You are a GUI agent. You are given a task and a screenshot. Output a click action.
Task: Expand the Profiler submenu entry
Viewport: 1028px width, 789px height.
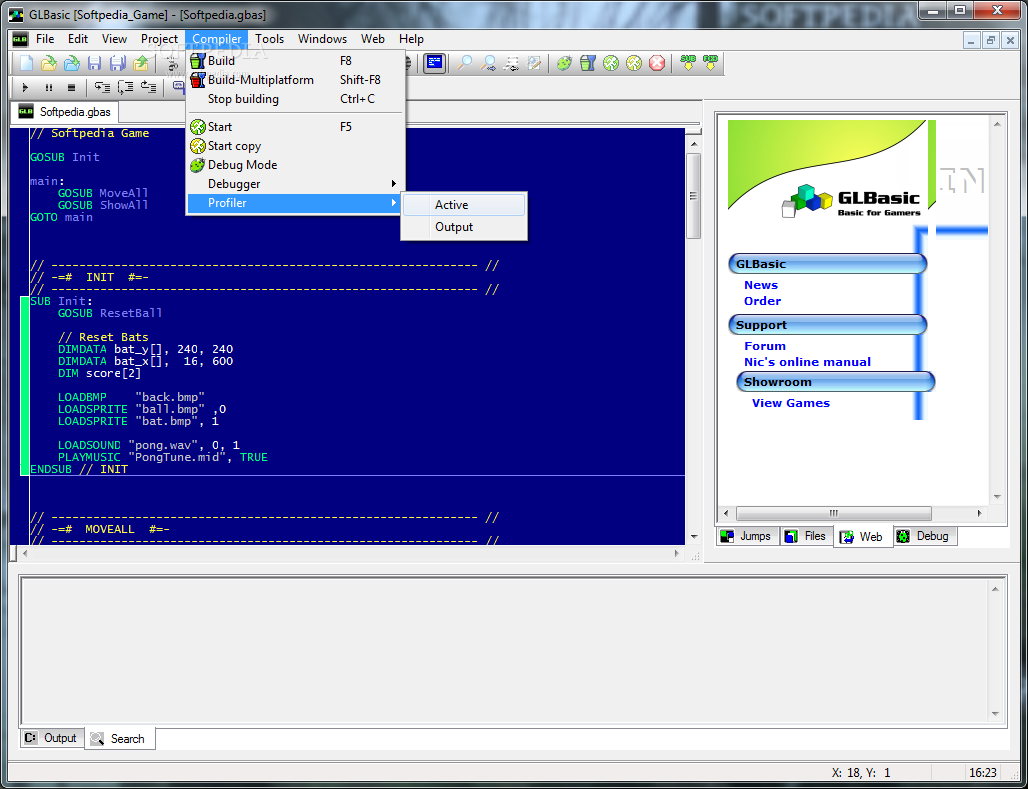pos(295,203)
